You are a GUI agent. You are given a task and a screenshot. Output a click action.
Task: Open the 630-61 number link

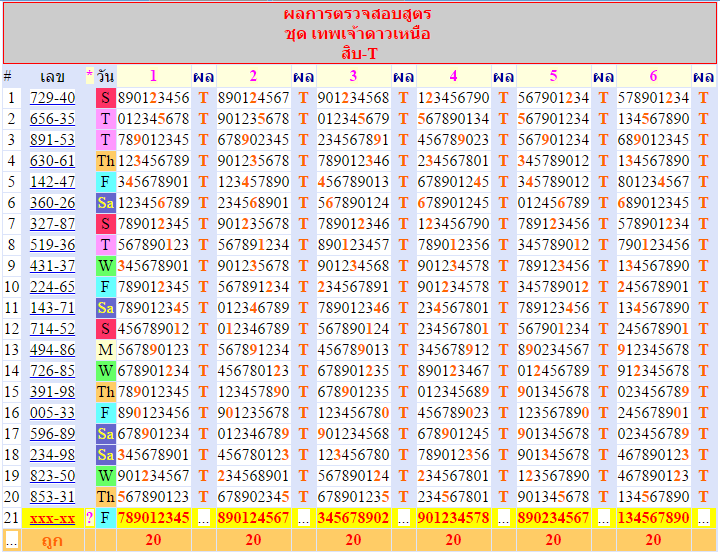[x=52, y=161]
